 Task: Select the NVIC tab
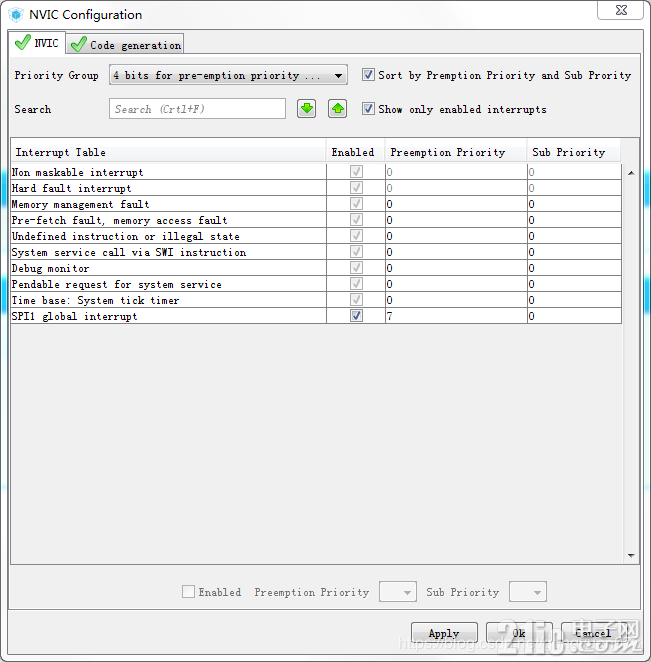pos(37,43)
